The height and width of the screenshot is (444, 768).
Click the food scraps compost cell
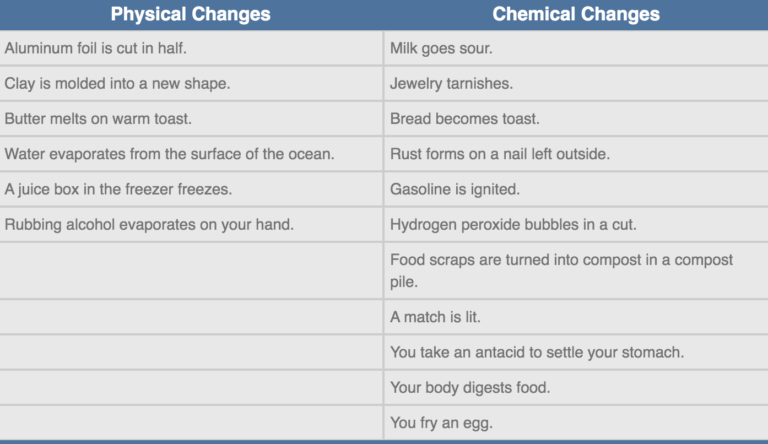(561, 270)
